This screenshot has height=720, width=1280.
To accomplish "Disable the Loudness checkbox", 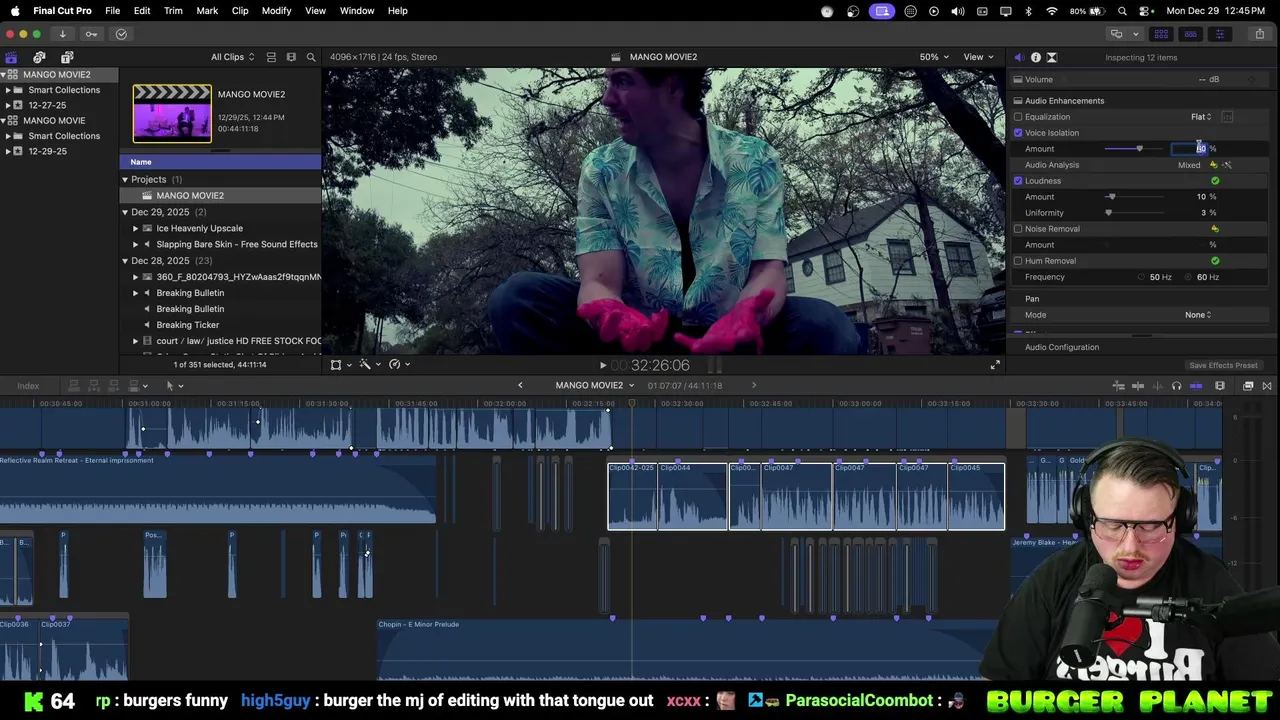I will click(x=1018, y=181).
